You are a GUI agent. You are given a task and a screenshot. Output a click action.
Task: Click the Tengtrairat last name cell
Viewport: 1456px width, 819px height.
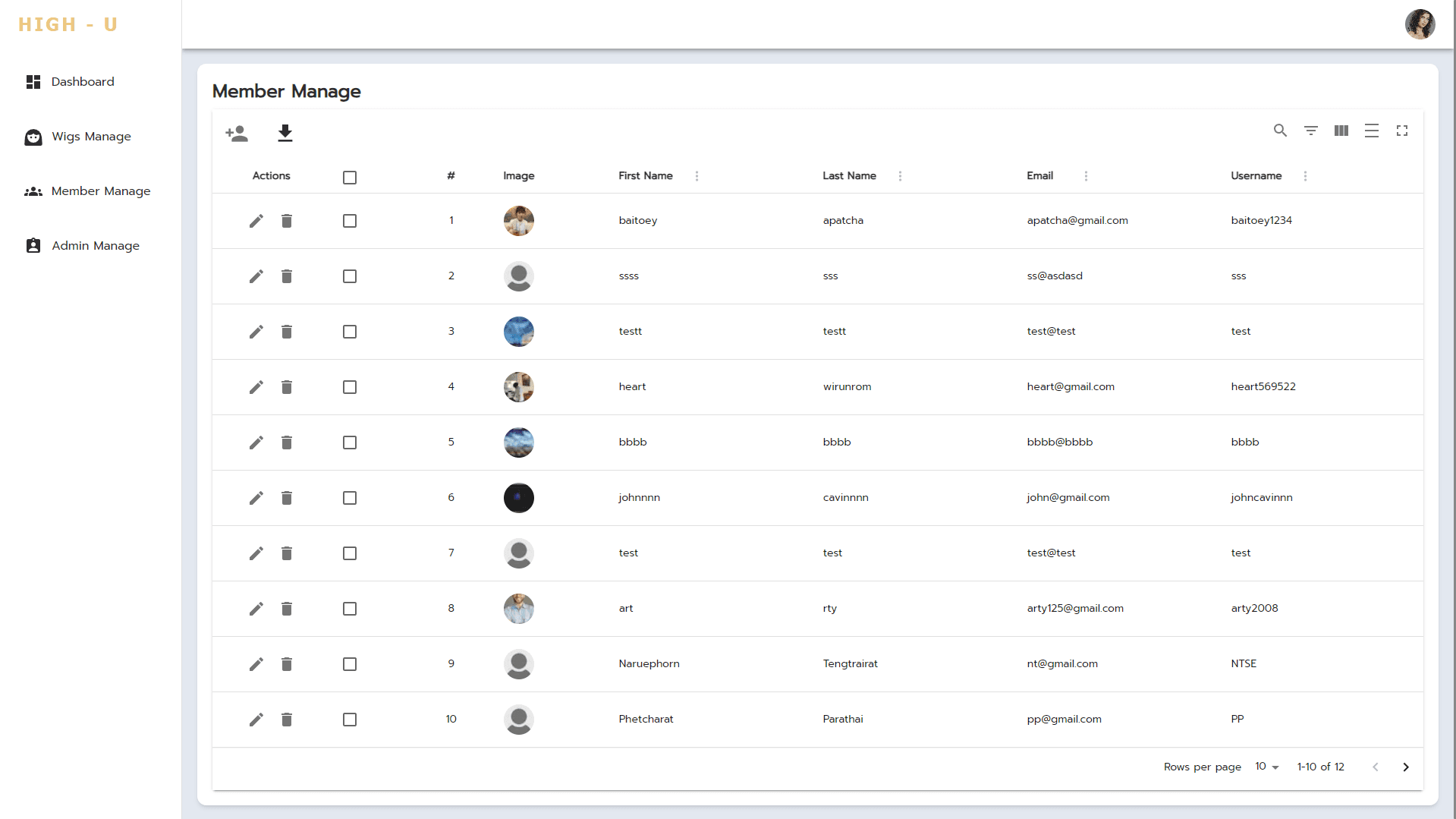[850, 664]
